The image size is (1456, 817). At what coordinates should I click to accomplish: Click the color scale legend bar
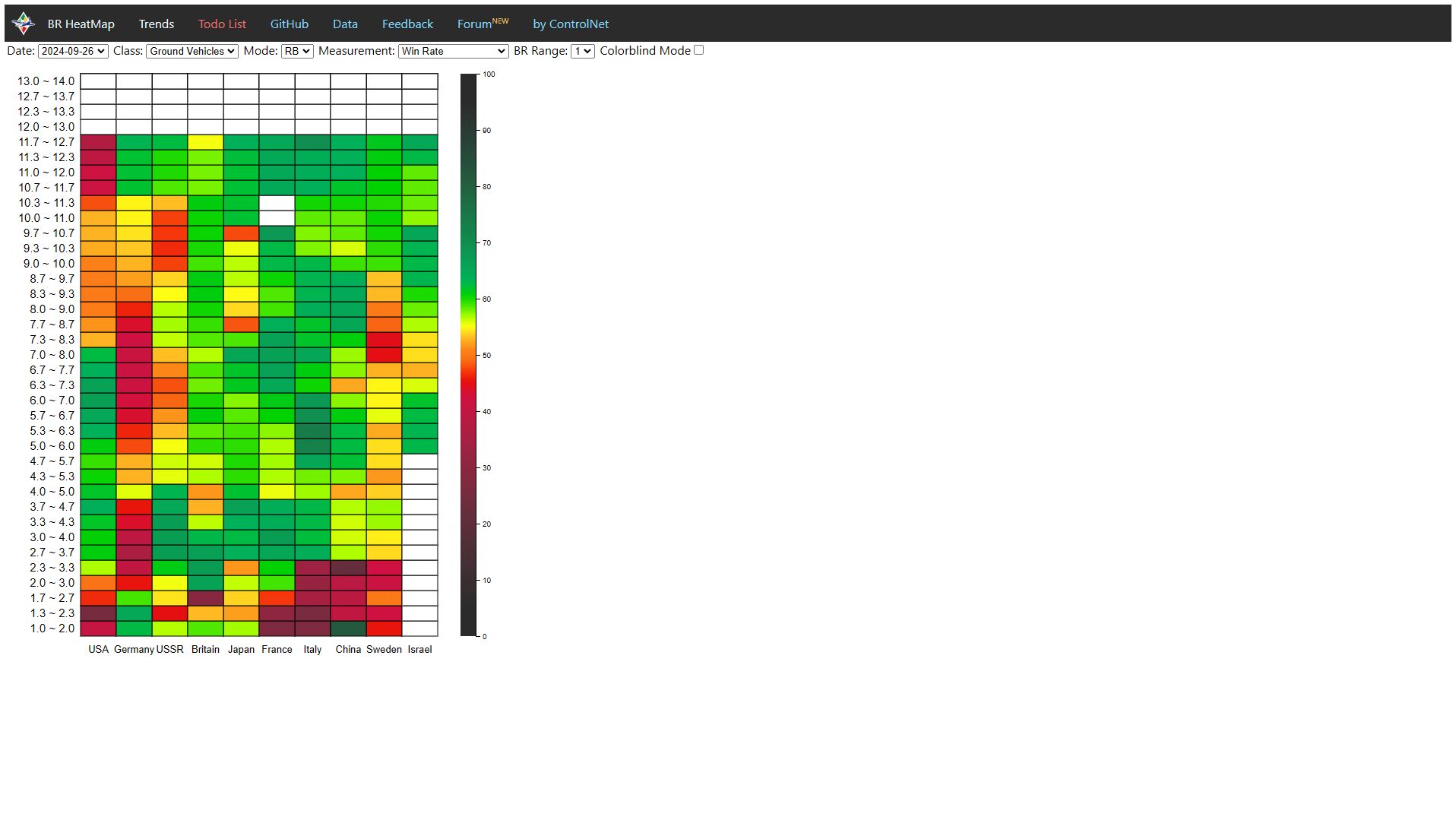(468, 355)
